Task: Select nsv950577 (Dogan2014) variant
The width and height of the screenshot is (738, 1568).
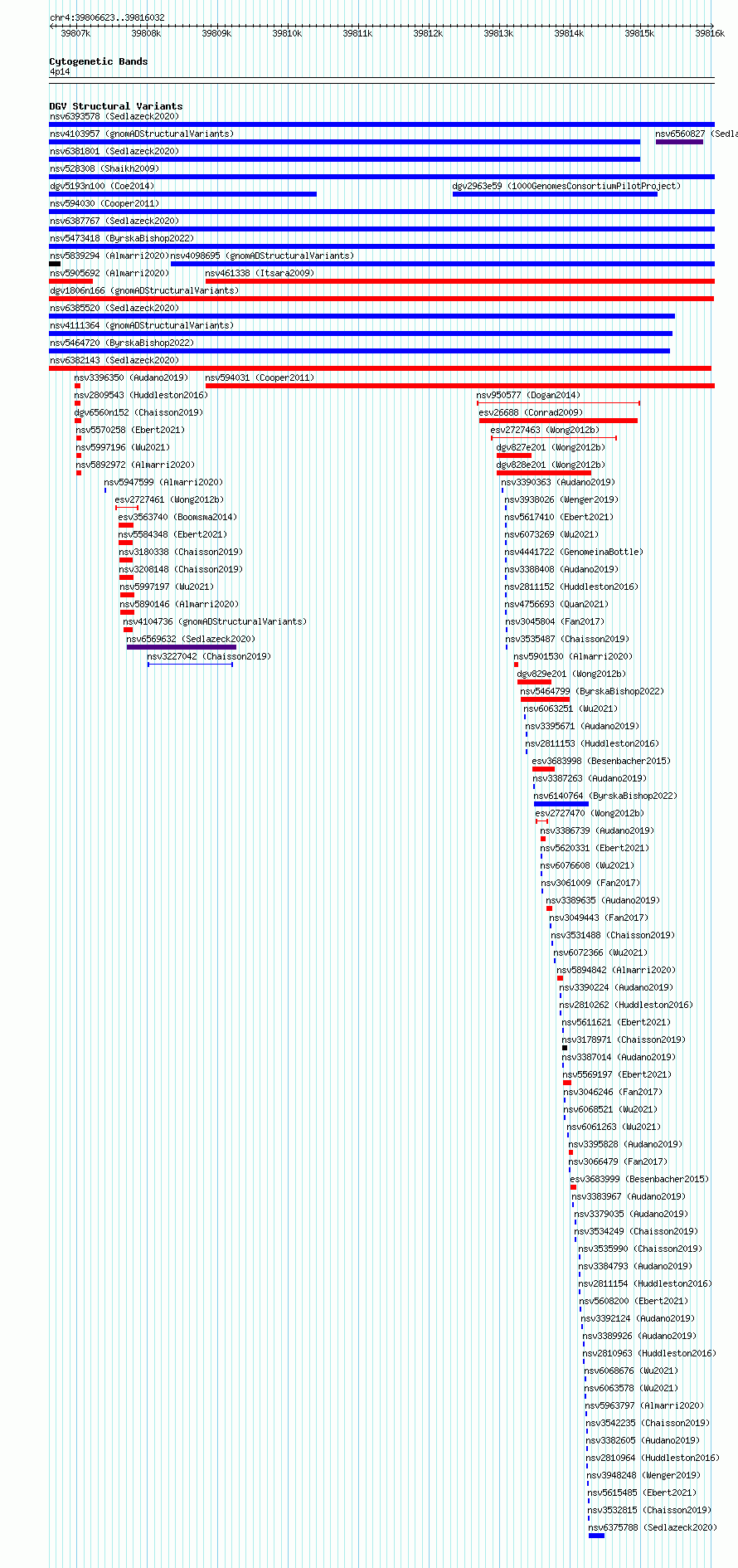Action: [528, 396]
